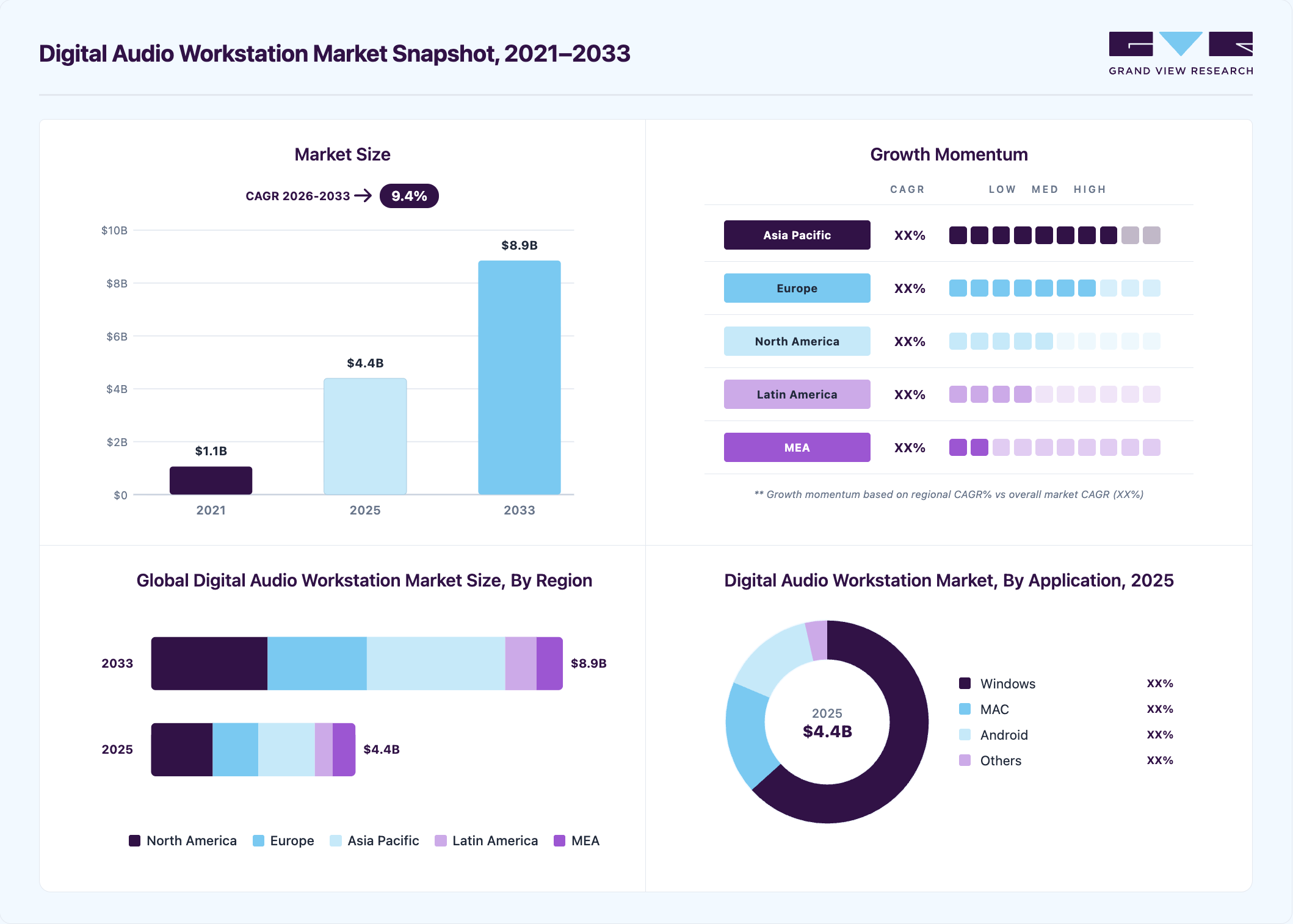The width and height of the screenshot is (1293, 924).
Task: Click the Asia Pacific region label
Action: (797, 235)
